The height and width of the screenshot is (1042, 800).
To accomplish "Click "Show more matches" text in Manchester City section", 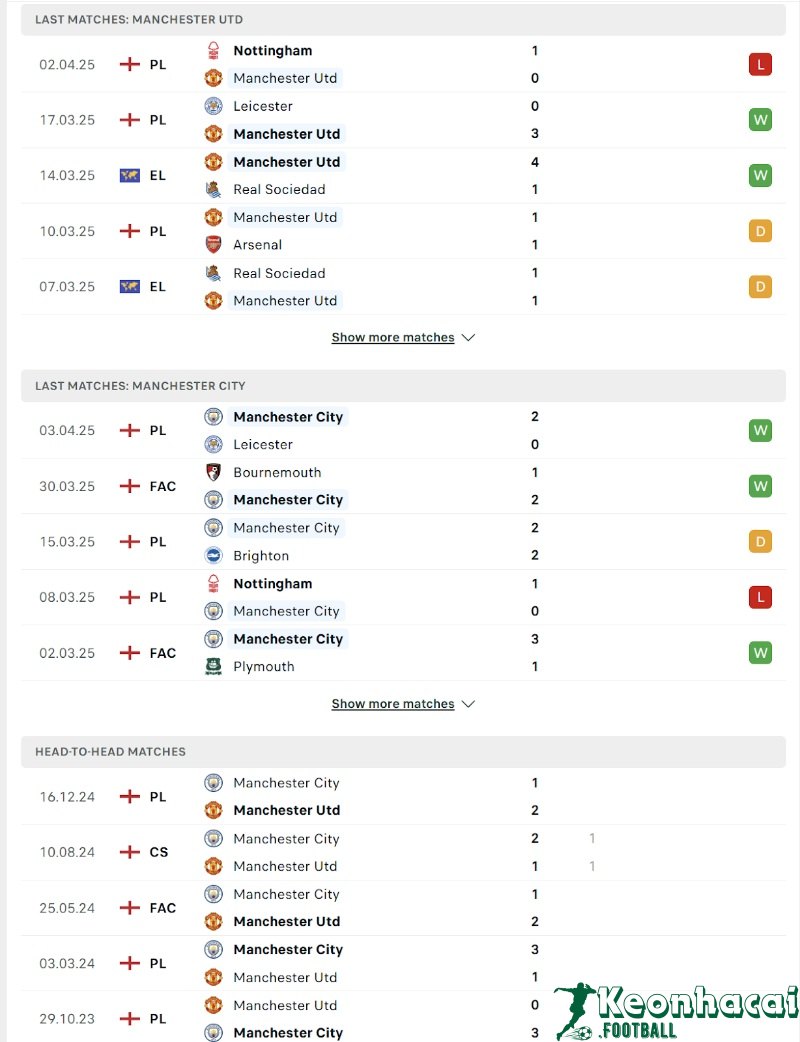I will tap(393, 704).
